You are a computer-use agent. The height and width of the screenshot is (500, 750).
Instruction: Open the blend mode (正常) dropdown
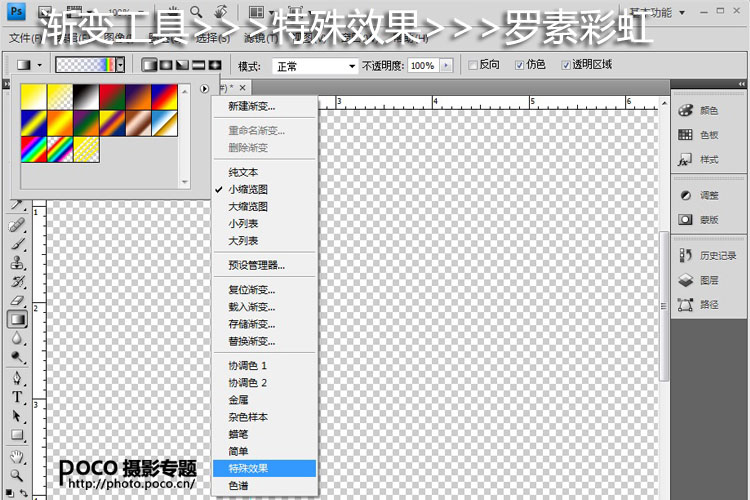tap(315, 66)
